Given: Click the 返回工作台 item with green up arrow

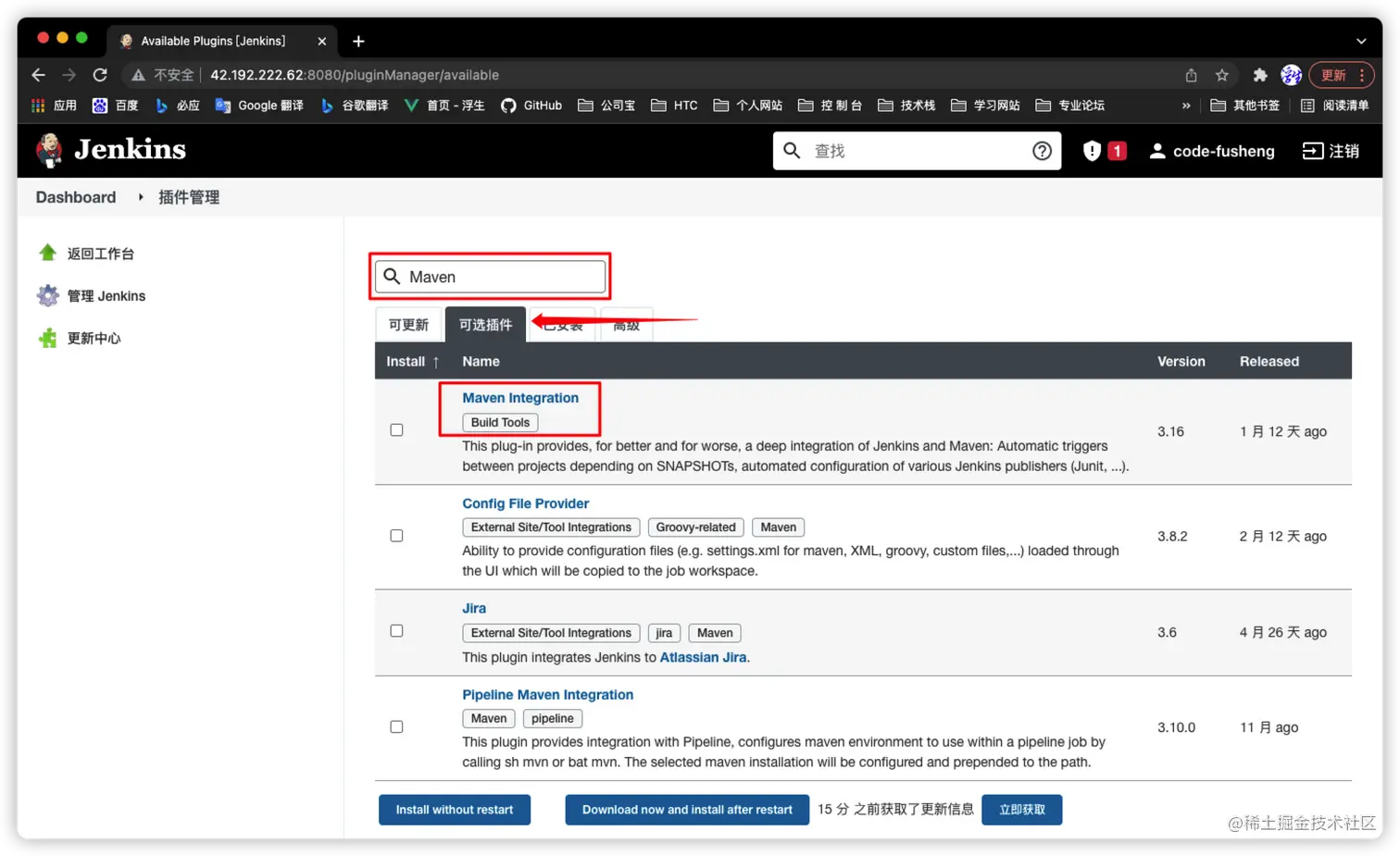Looking at the screenshot, I should [x=86, y=253].
